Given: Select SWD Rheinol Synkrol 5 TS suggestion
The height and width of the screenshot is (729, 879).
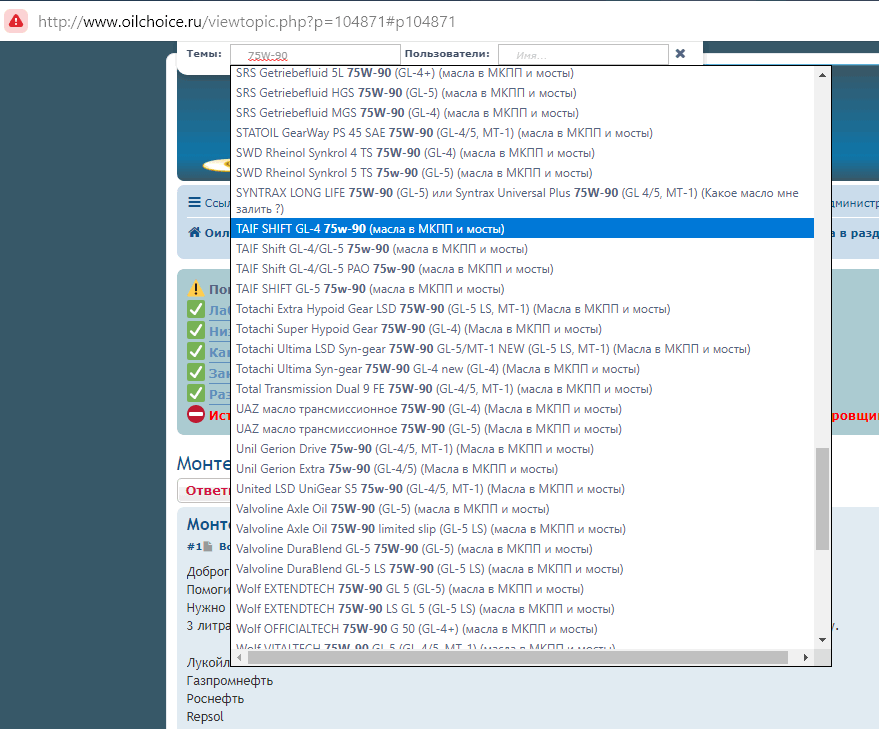Looking at the screenshot, I should 522,173.
